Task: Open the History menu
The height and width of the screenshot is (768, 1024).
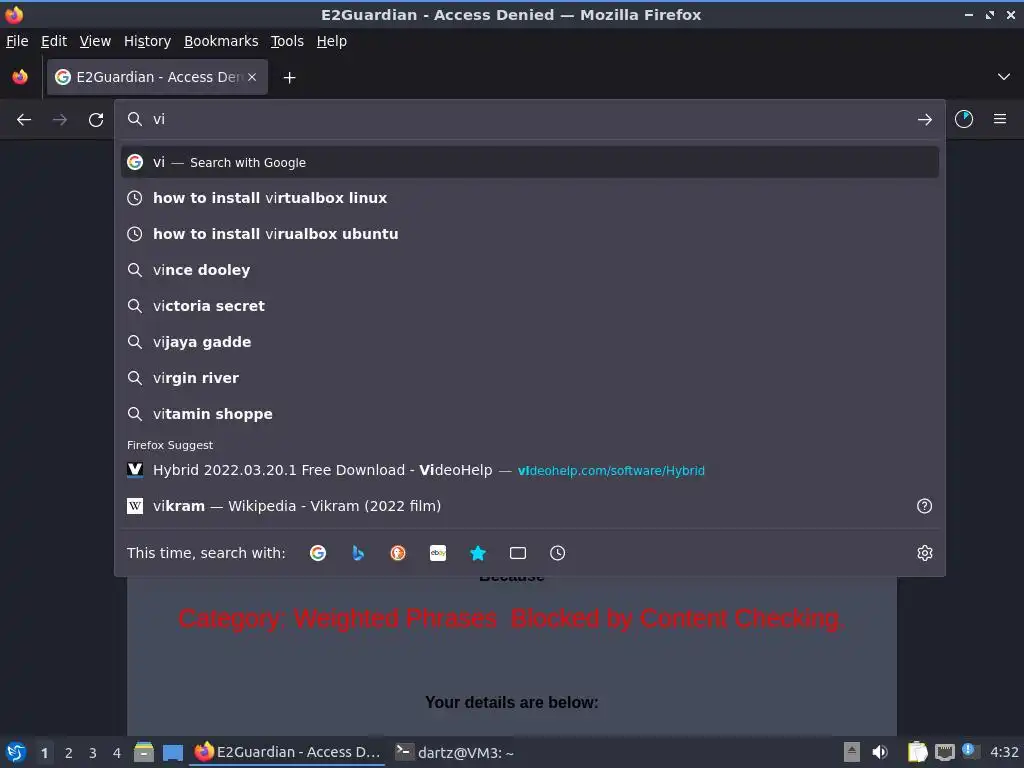Action: pos(148,41)
